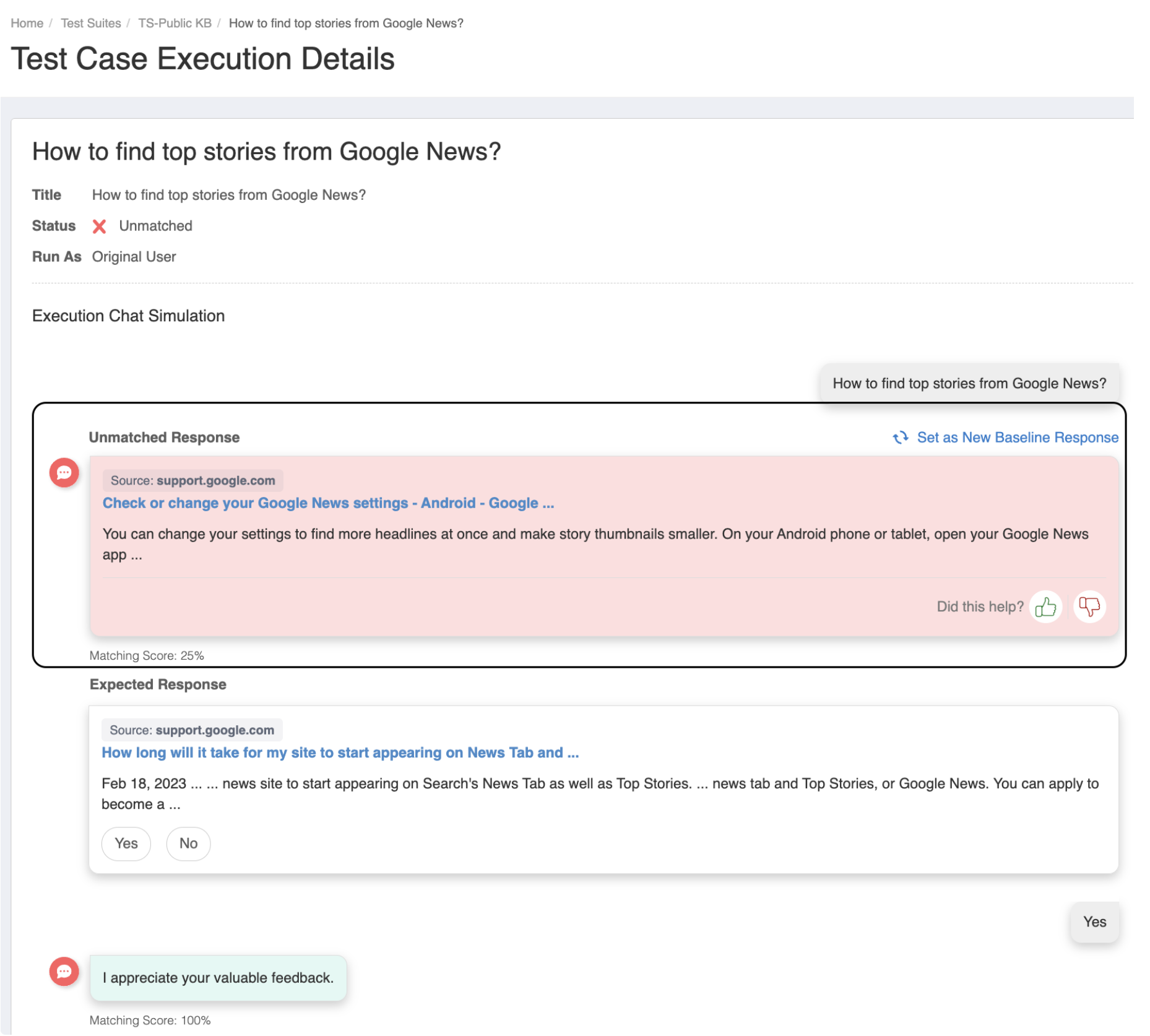Viewport: 1150px width, 1036px height.
Task: Open the How long will it take article link
Action: click(340, 753)
